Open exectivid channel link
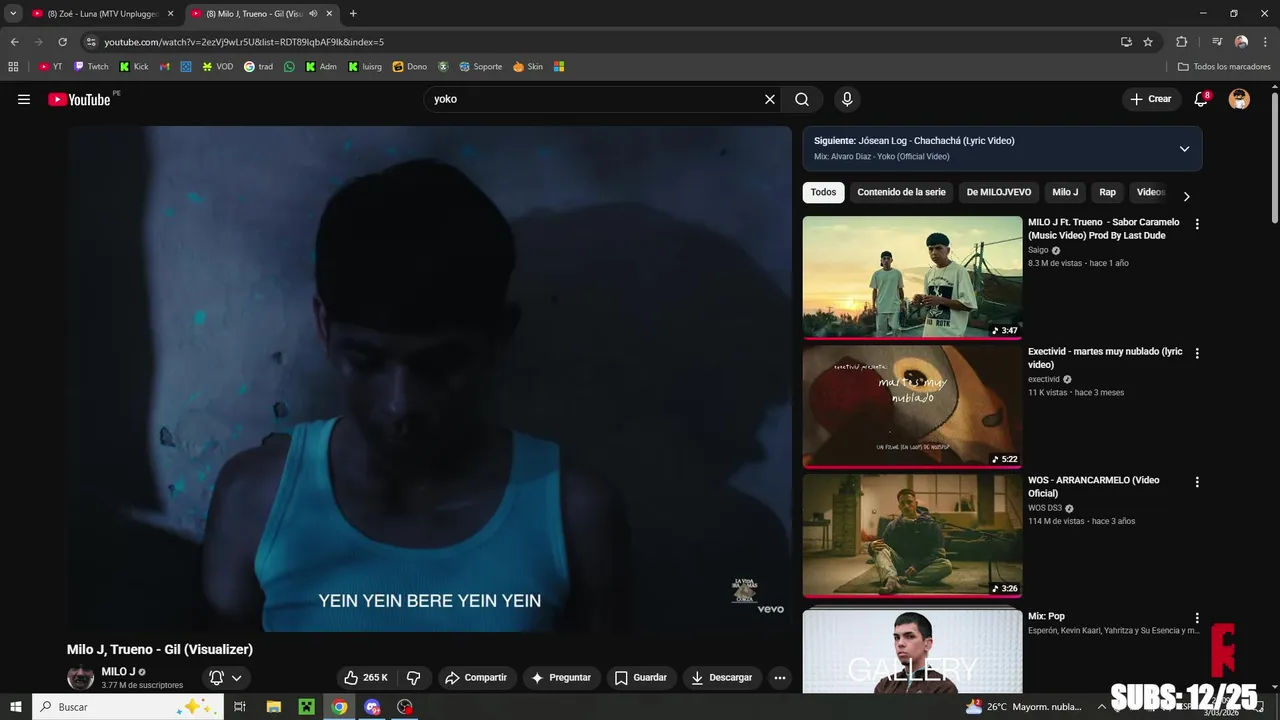This screenshot has height=720, width=1280. pyautogui.click(x=1044, y=379)
